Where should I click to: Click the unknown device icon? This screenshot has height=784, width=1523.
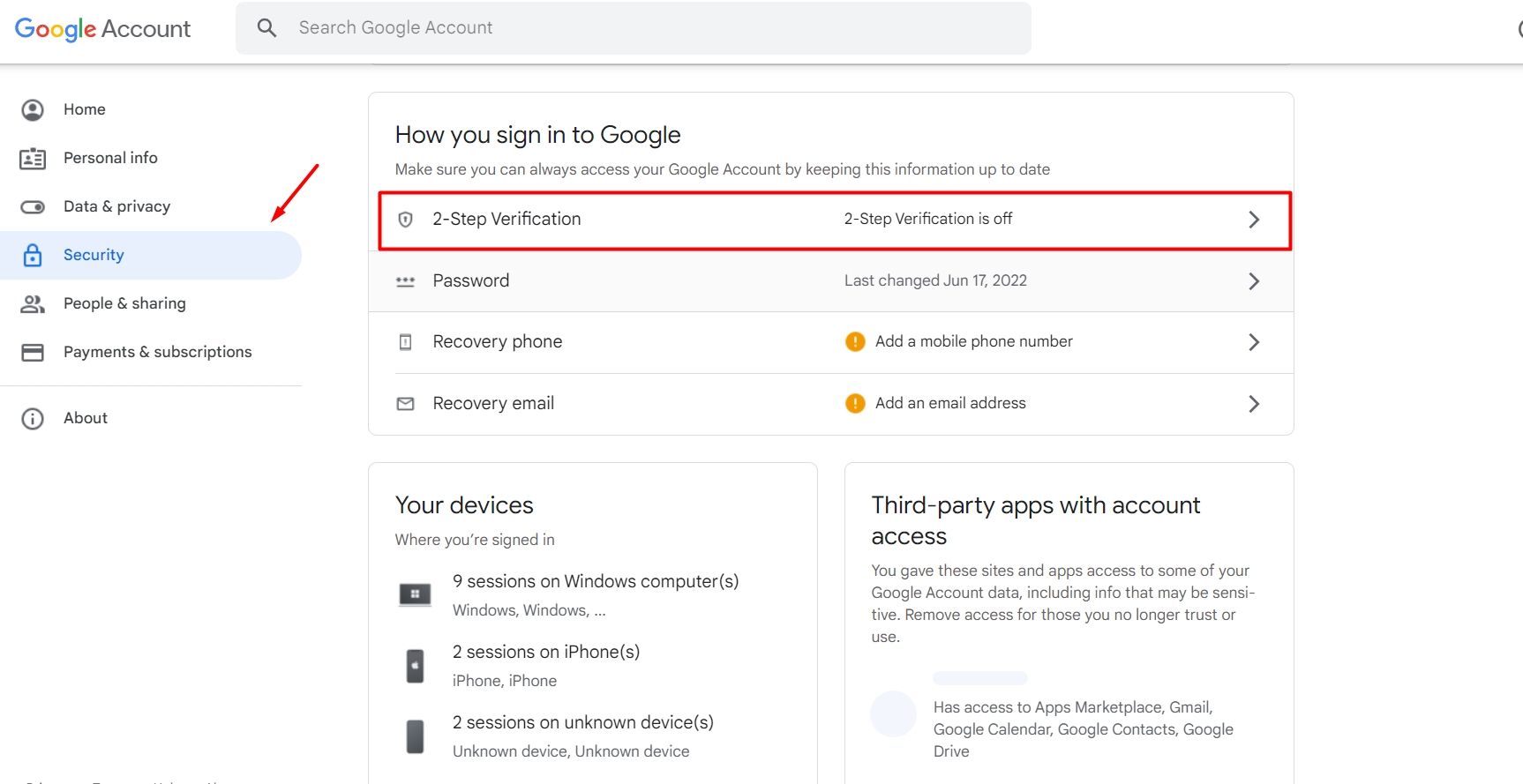pos(415,736)
